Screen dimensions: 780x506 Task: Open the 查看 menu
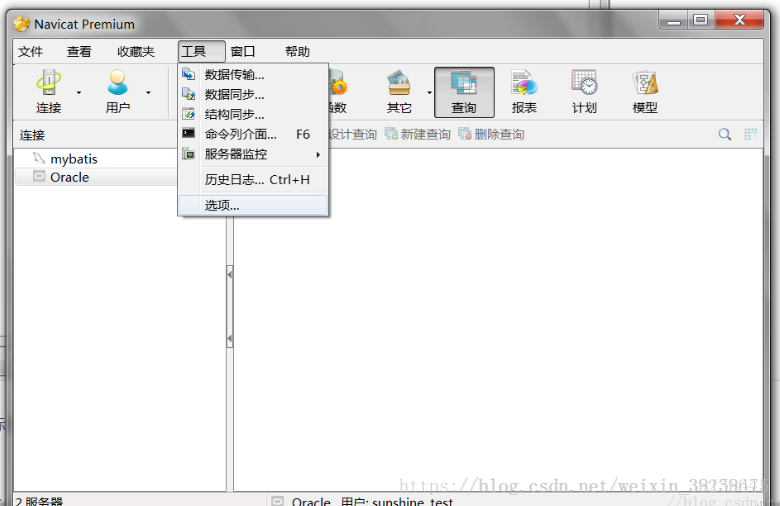79,51
